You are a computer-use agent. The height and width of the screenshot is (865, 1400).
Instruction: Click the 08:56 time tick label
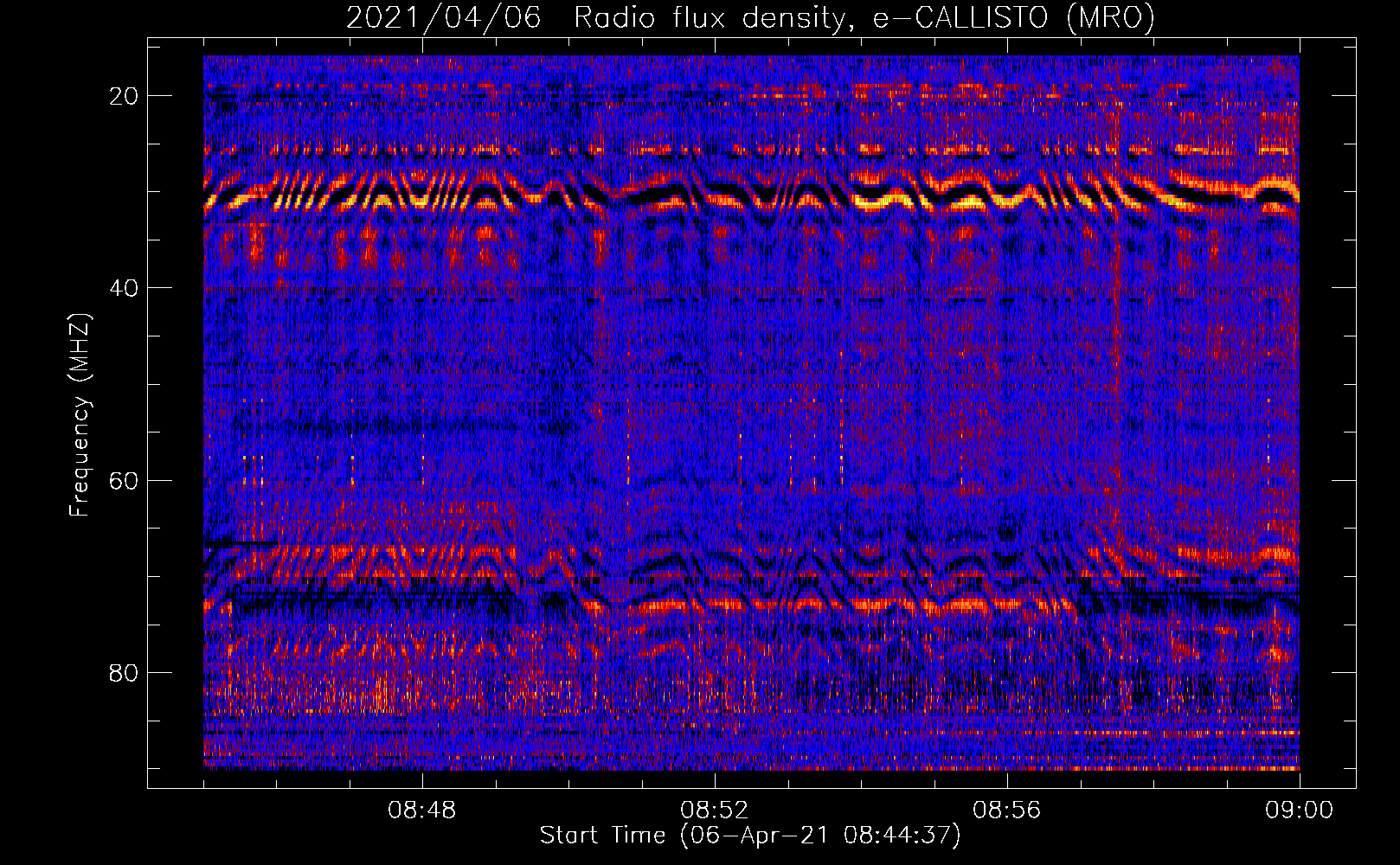pyautogui.click(x=1007, y=811)
